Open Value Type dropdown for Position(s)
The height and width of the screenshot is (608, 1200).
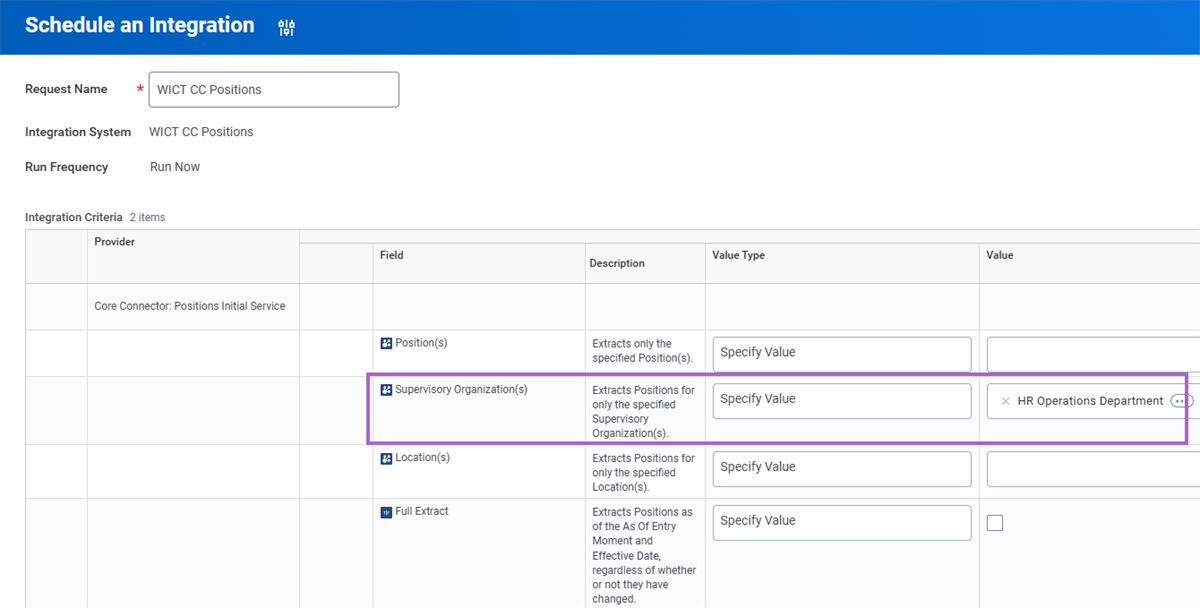click(842, 354)
